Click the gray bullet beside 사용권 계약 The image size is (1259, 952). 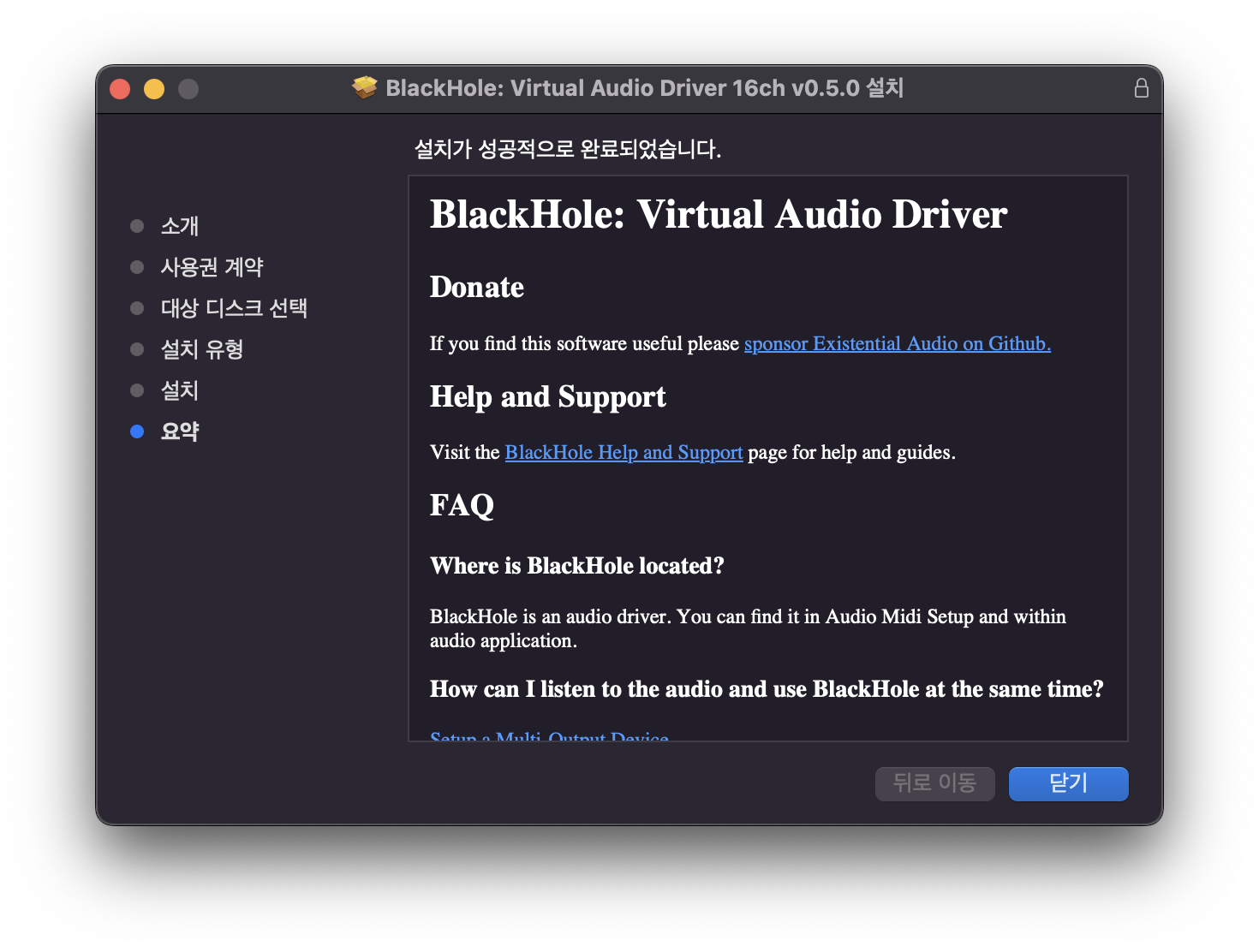(137, 267)
